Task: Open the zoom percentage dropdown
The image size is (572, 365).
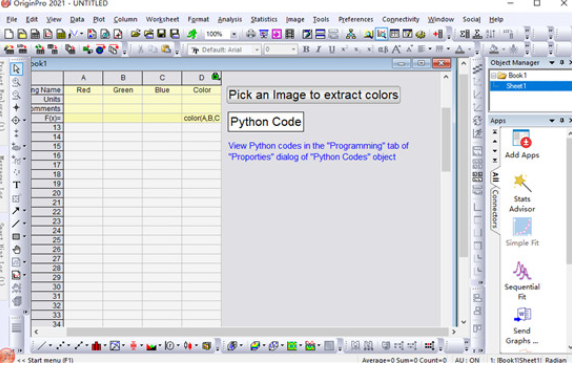Action: click(234, 34)
